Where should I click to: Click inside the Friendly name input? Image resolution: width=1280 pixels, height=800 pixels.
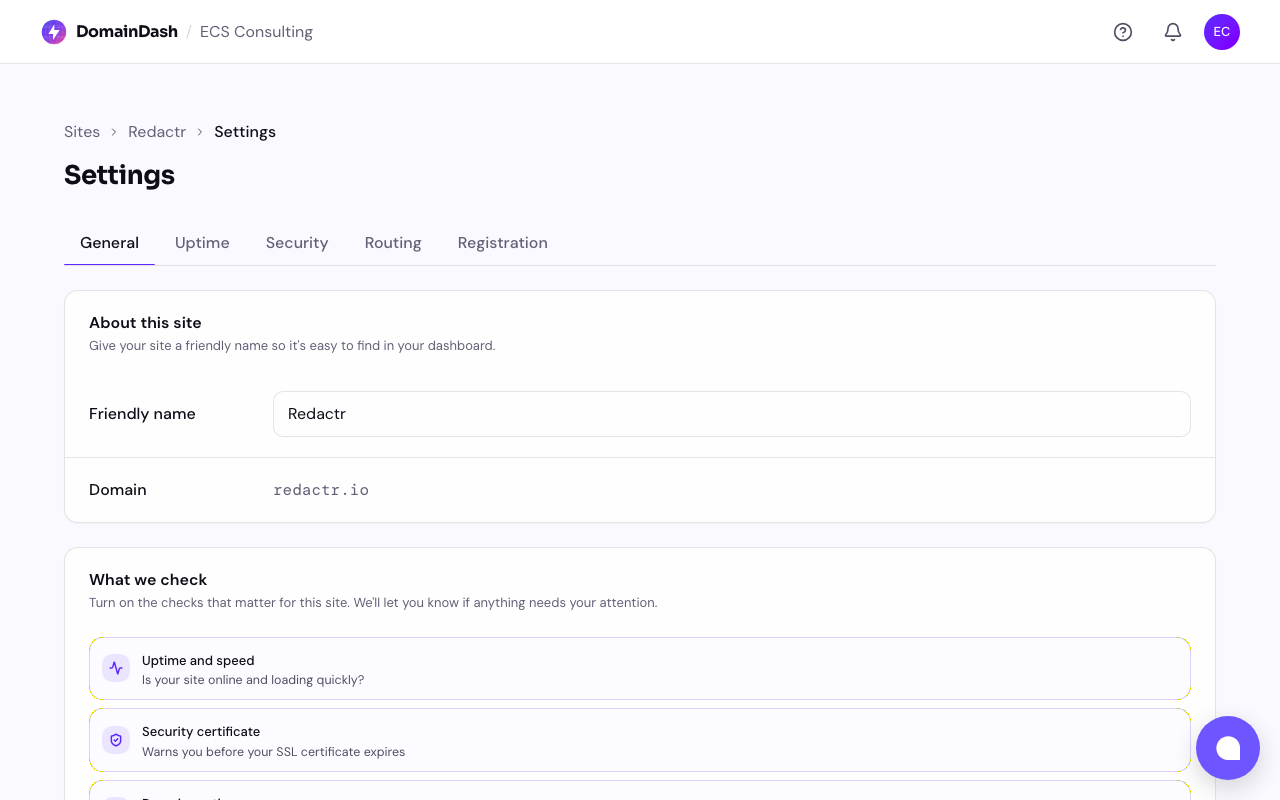coord(732,414)
